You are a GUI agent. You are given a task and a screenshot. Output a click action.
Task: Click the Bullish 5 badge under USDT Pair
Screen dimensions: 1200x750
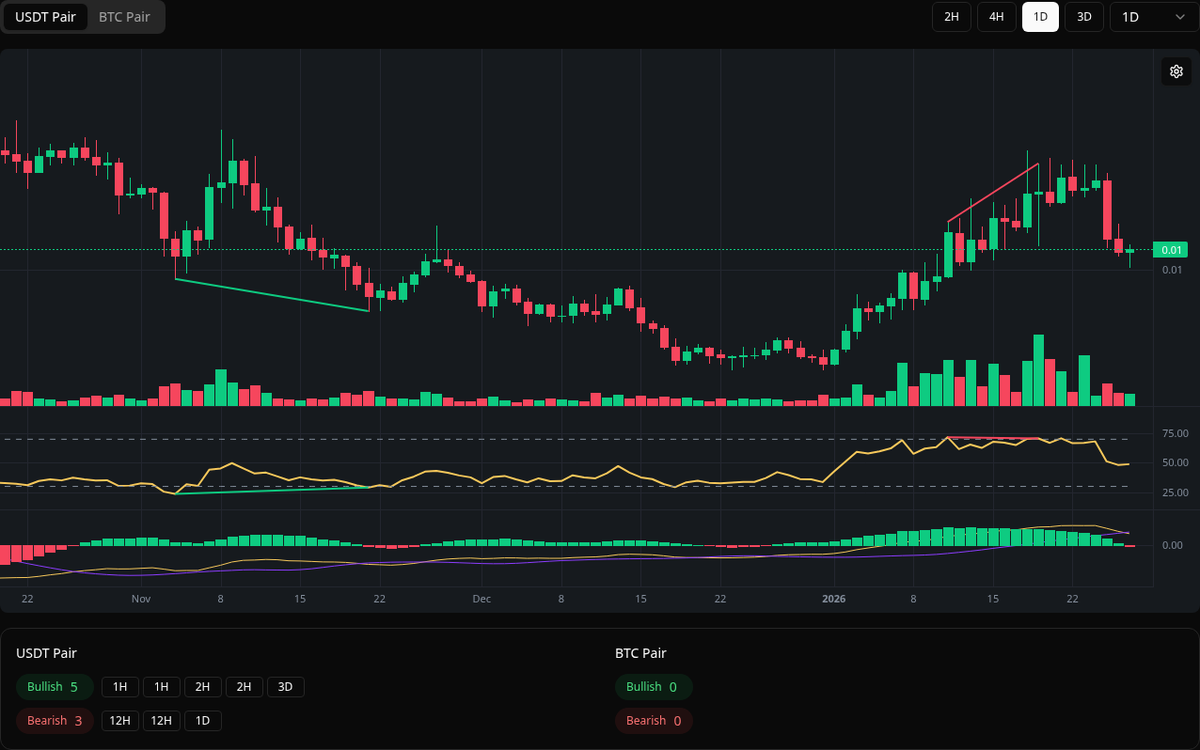pos(54,687)
